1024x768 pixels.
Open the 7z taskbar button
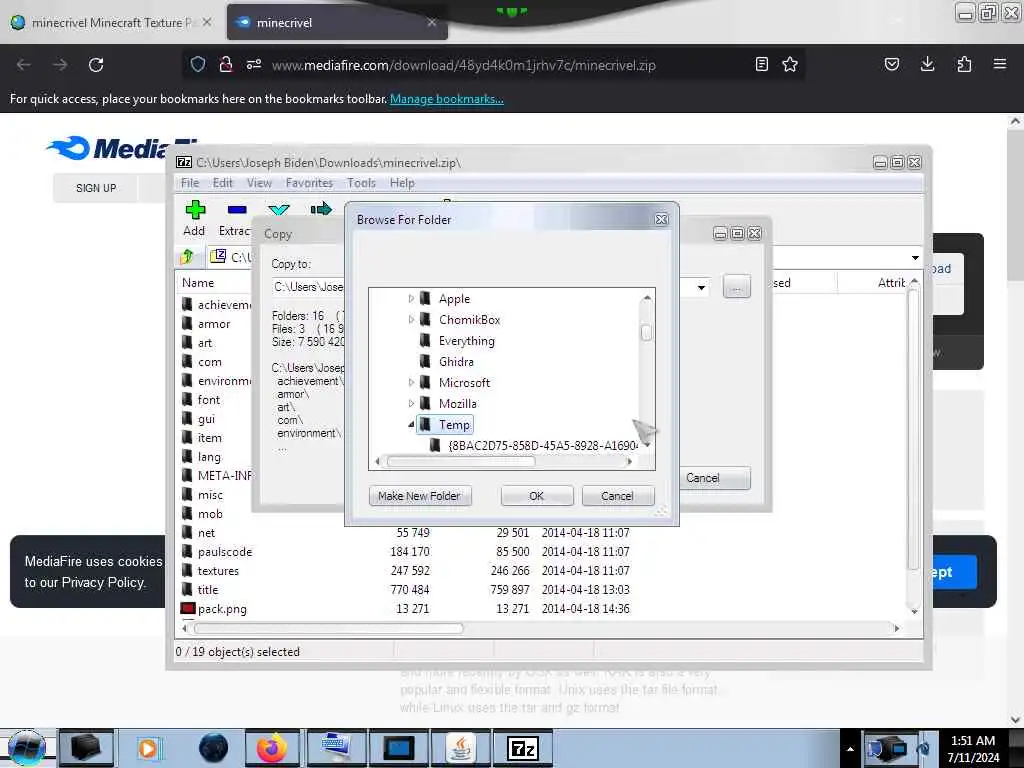click(x=522, y=748)
